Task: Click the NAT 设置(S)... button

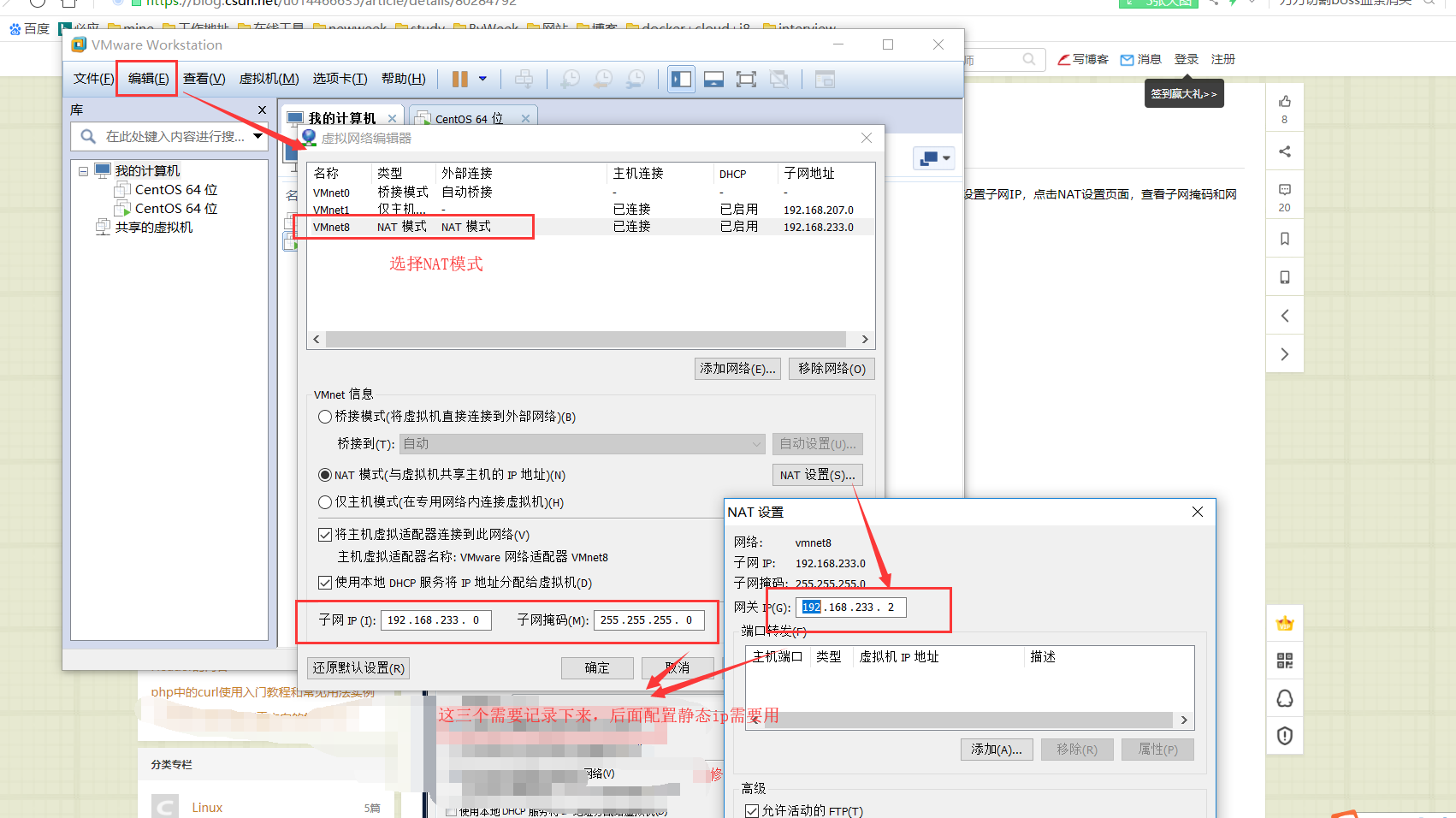Action: coord(817,475)
